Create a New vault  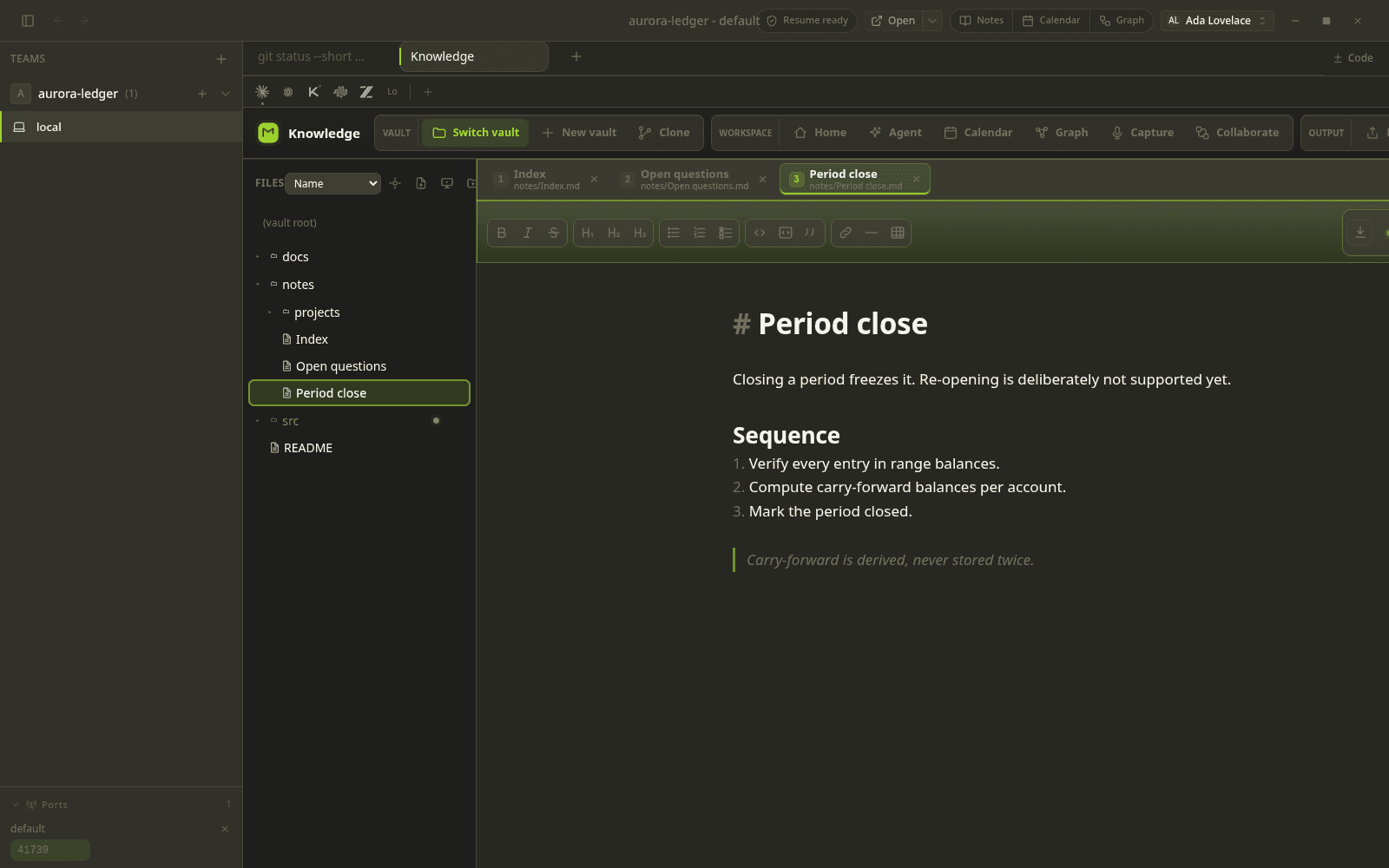[579, 133]
